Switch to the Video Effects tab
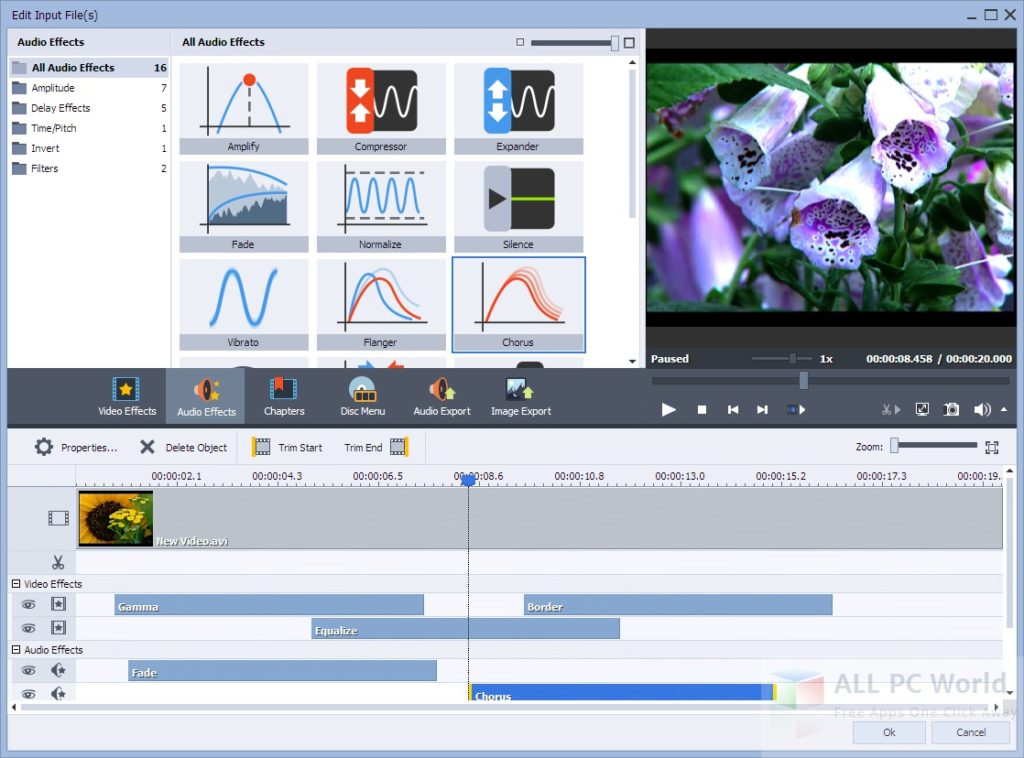 click(127, 397)
